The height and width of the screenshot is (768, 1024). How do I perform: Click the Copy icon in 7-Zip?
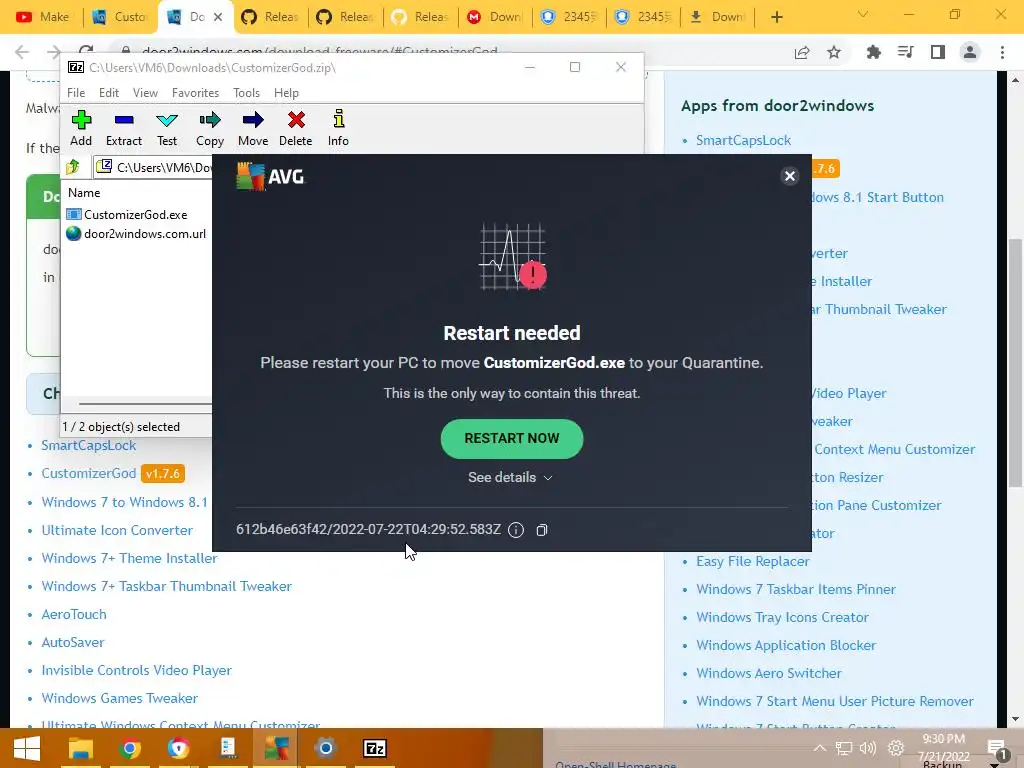click(210, 128)
